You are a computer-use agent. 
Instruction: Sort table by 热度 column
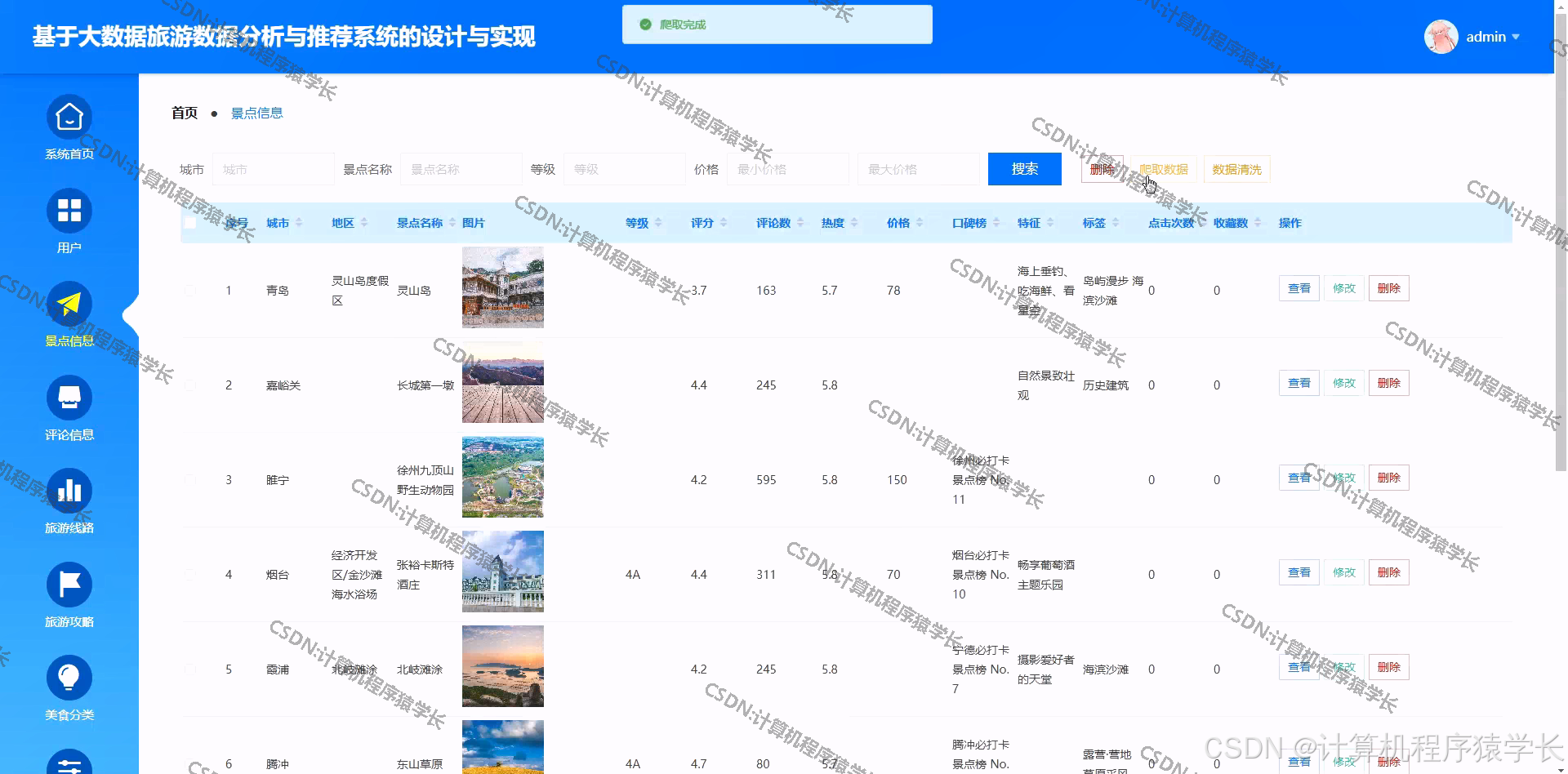point(854,223)
